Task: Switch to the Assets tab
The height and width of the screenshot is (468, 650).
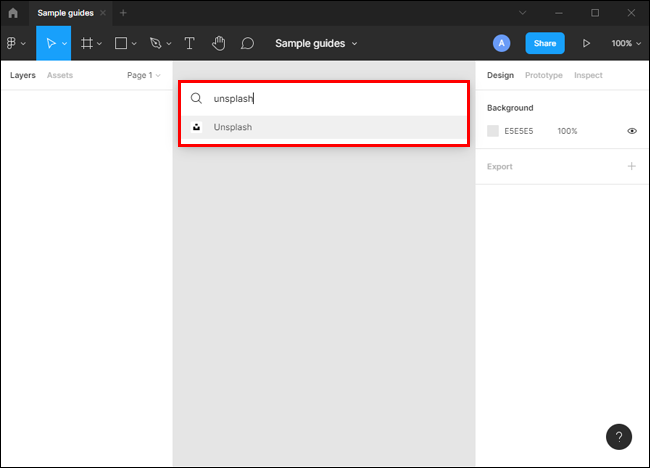Action: tap(60, 75)
